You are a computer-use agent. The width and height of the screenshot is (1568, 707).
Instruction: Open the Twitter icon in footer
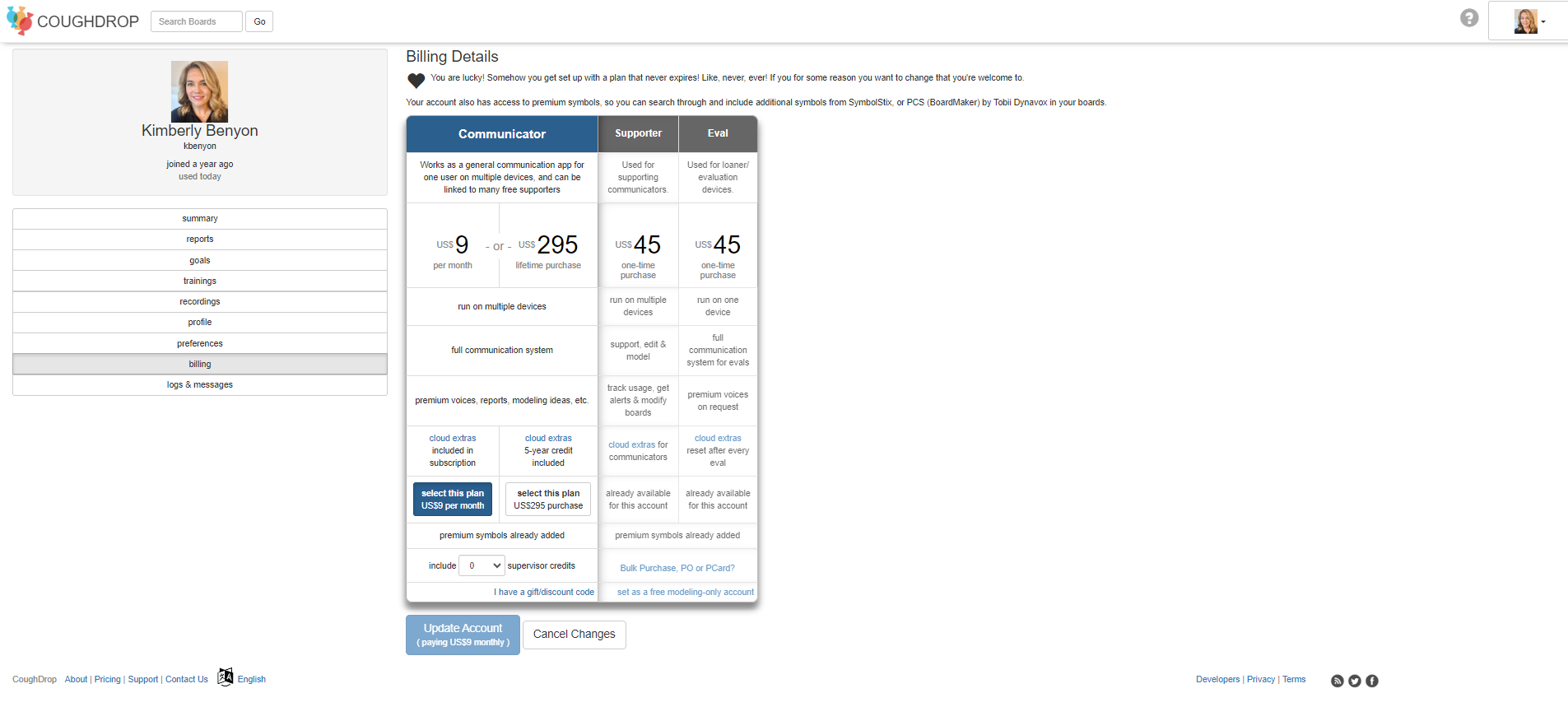pos(1355,681)
